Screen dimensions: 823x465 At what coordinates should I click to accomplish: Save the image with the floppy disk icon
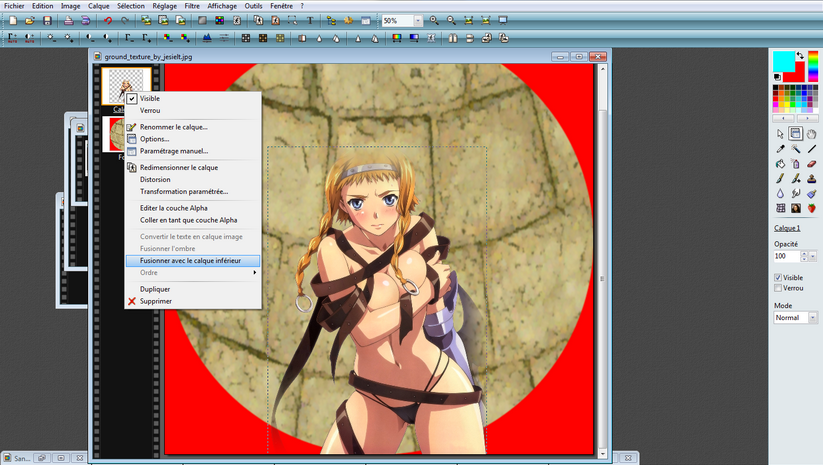click(47, 20)
